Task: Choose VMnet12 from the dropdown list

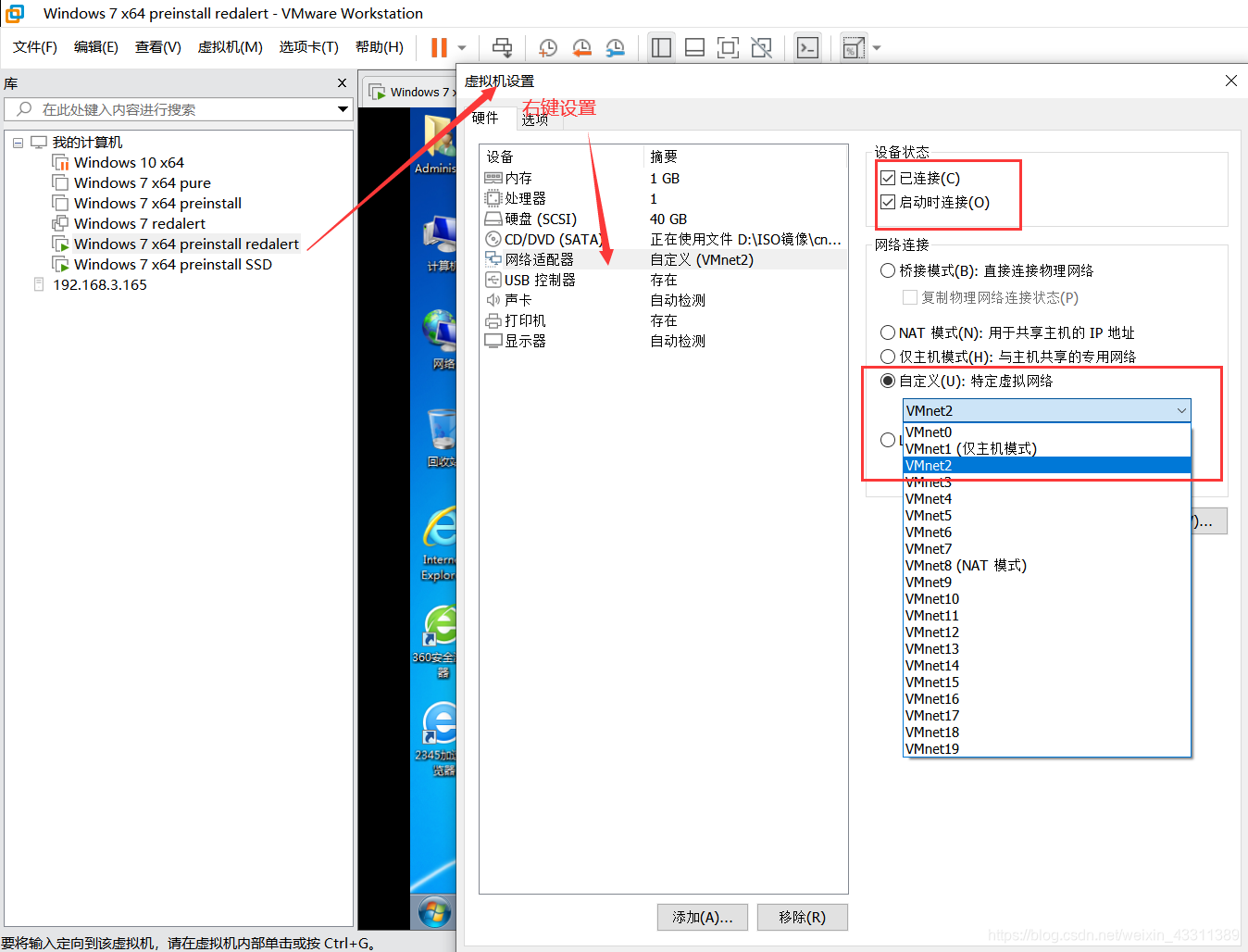Action: tap(1047, 633)
